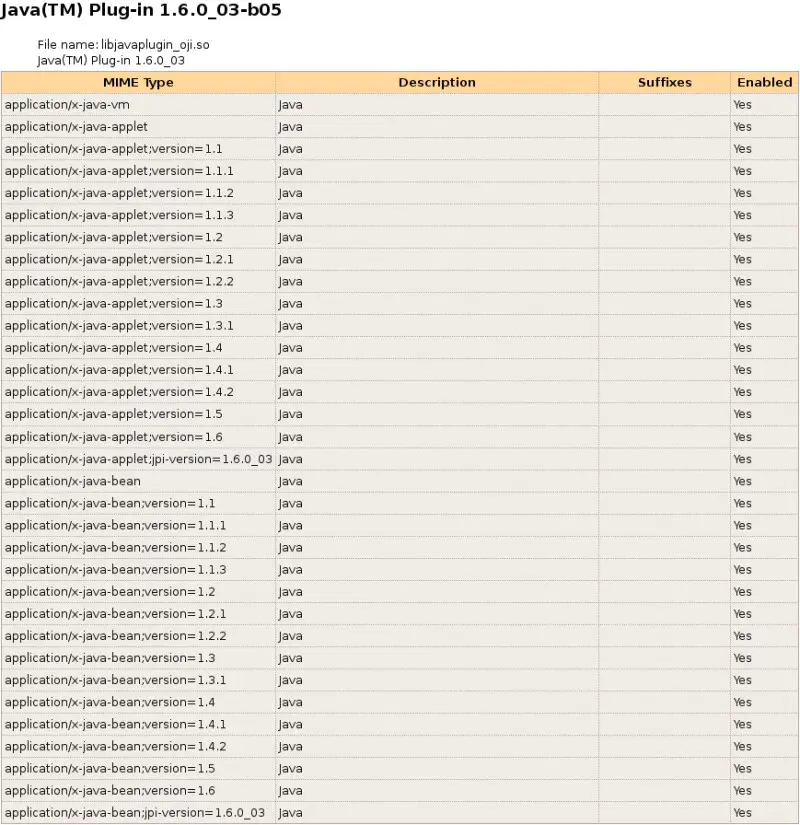Select application/x-java-bean;version=1.1.3 cell
Image resolution: width=800 pixels, height=825 pixels.
click(x=138, y=569)
